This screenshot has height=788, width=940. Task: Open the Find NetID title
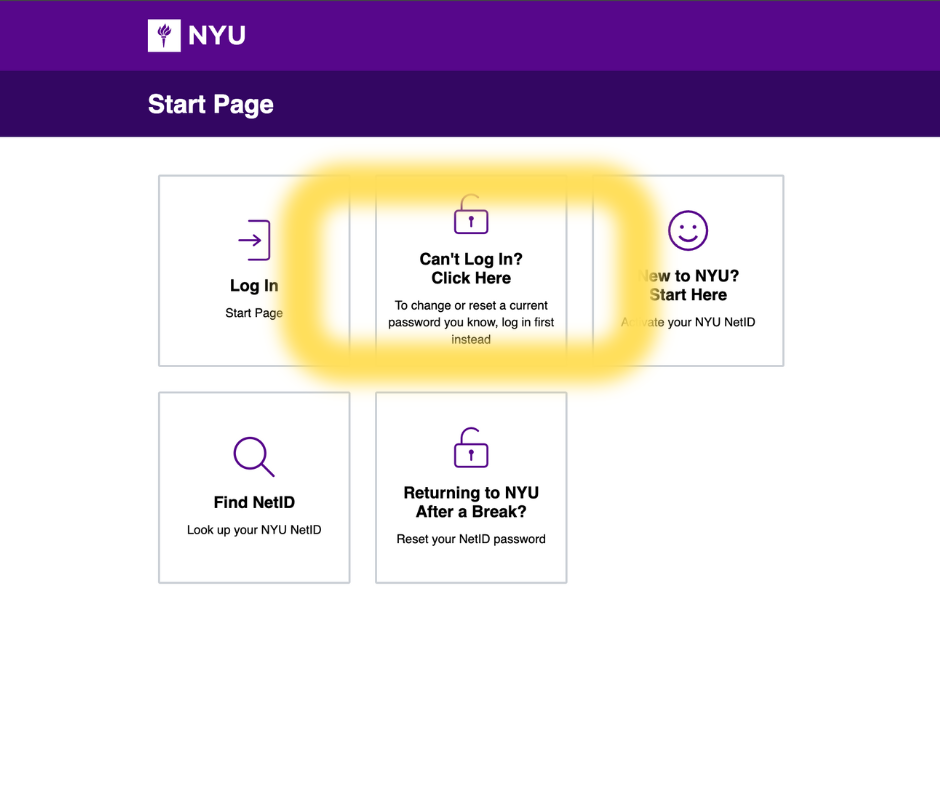coord(254,502)
